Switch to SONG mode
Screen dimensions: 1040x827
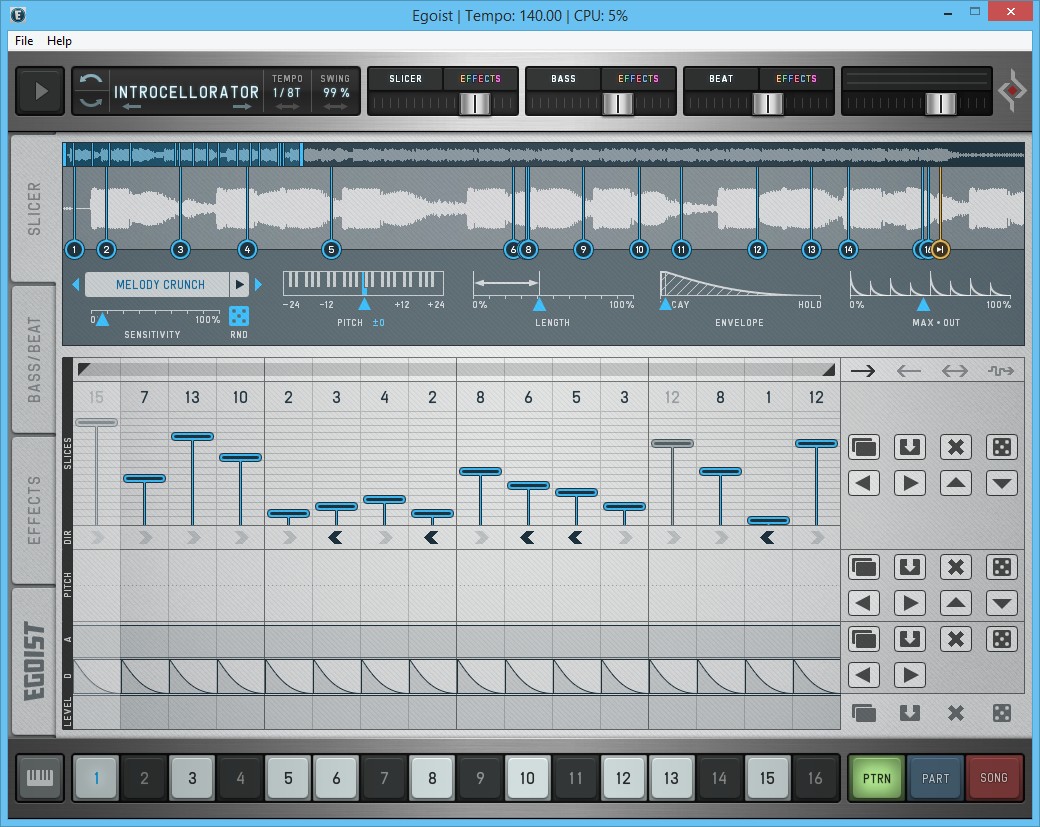click(994, 778)
